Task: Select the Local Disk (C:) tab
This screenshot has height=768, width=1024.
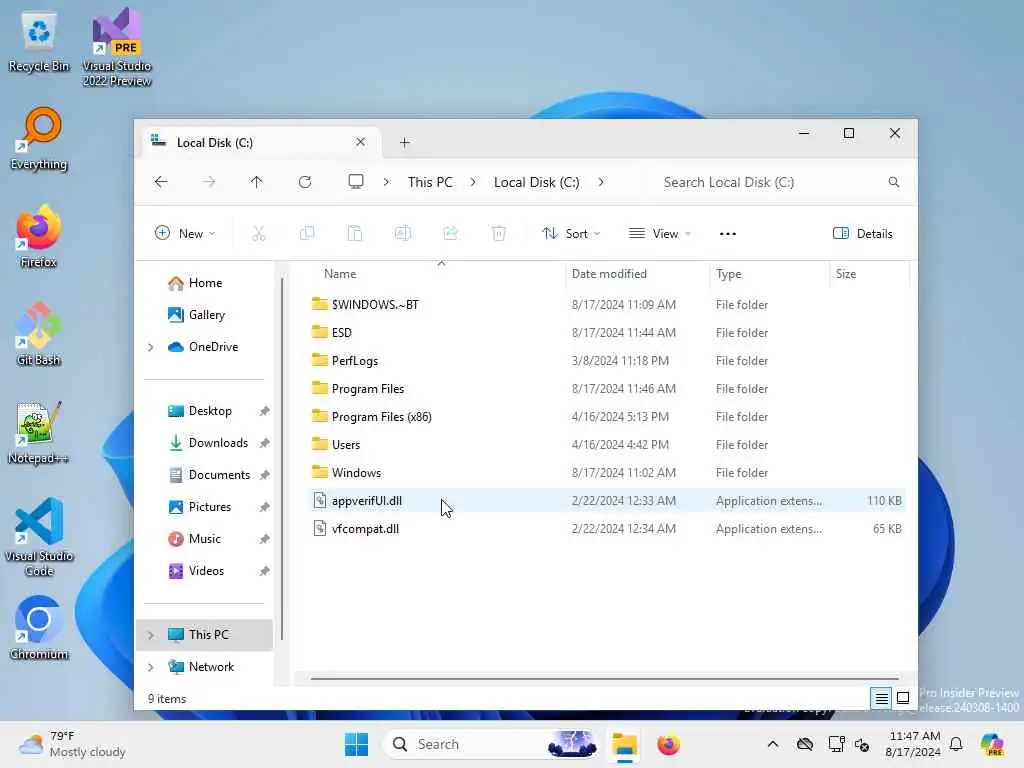Action: pos(260,142)
